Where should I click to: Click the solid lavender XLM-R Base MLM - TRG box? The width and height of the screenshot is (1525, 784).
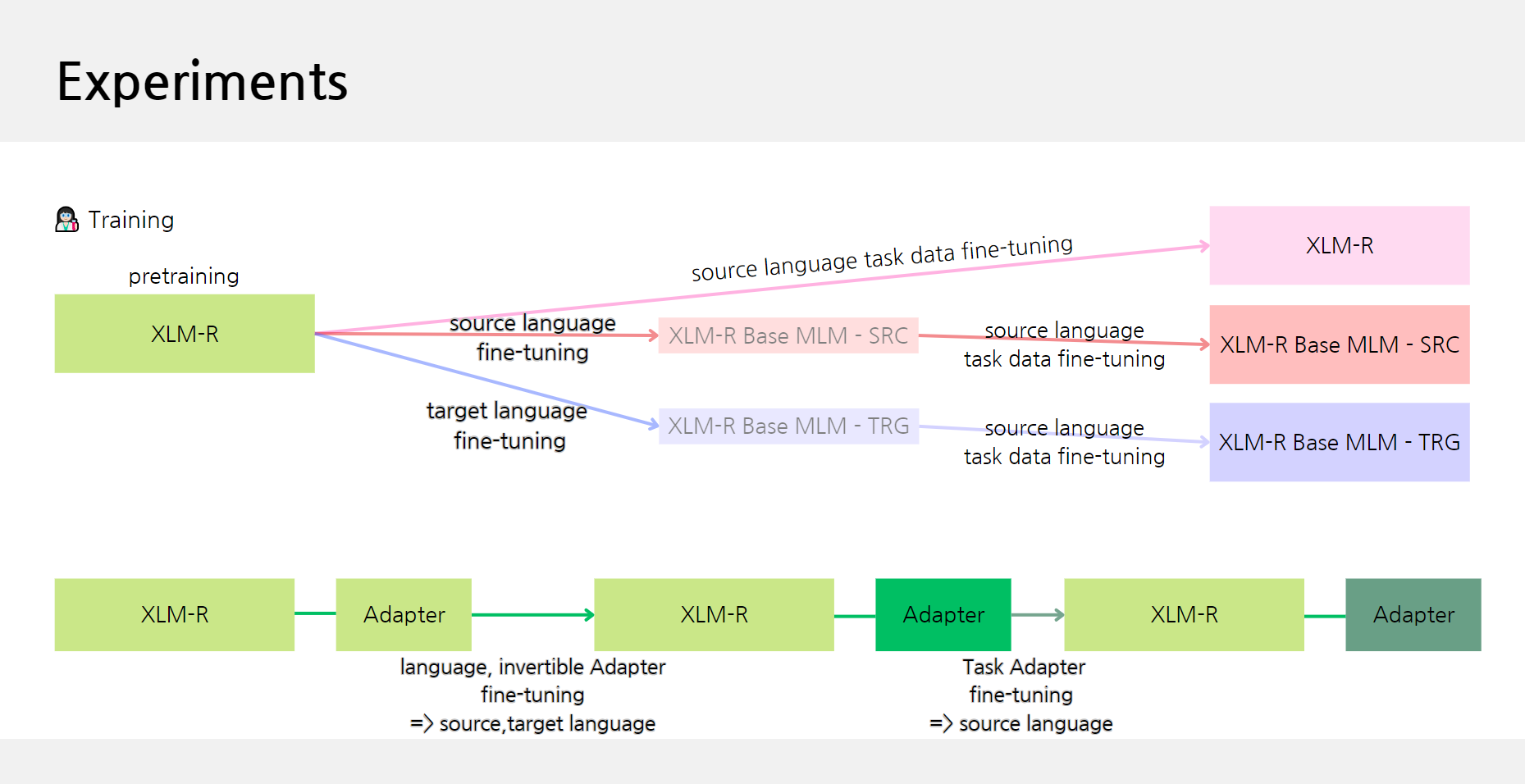(x=1340, y=442)
